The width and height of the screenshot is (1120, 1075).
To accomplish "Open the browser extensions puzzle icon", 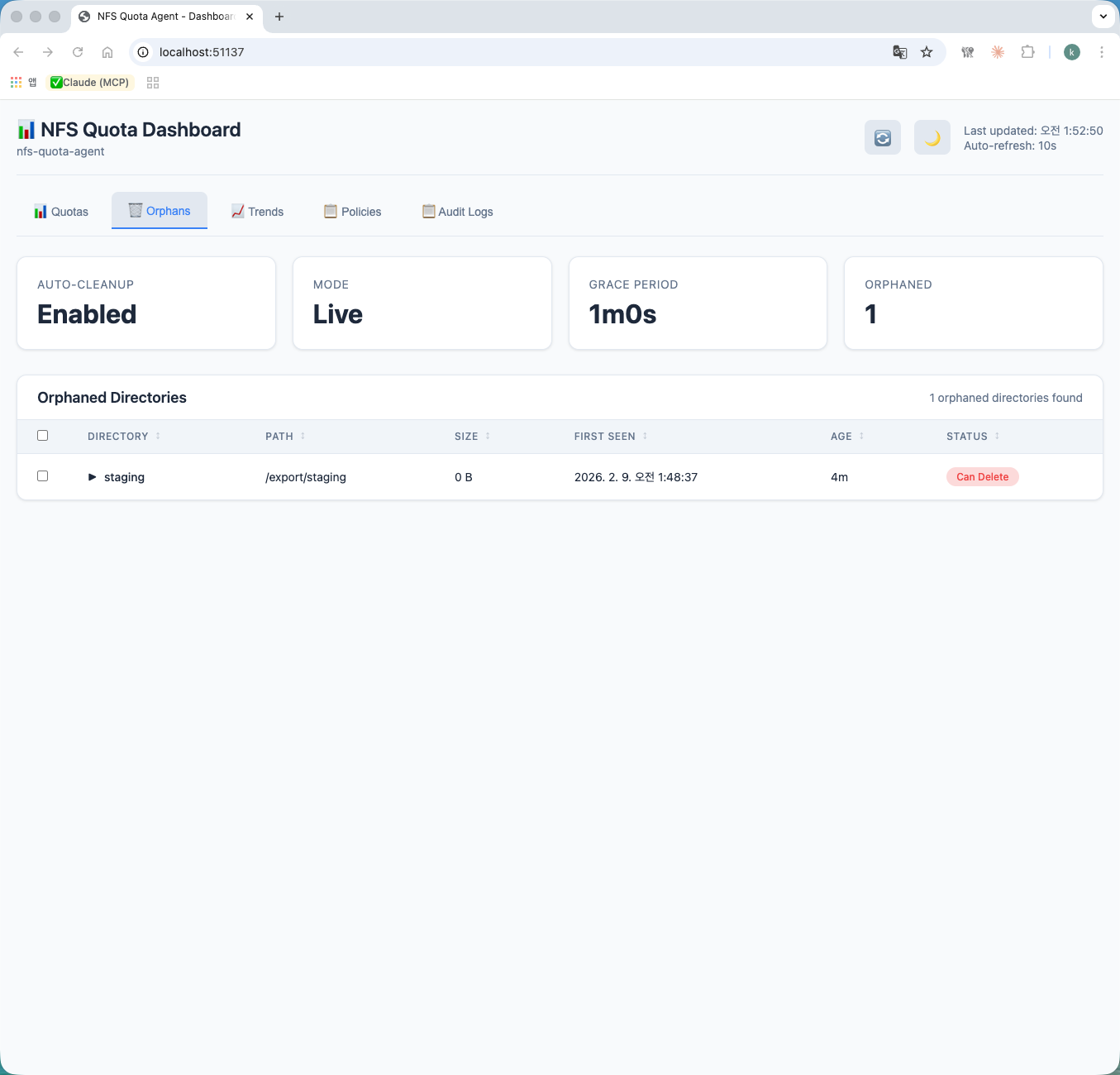I will pos(1027,52).
